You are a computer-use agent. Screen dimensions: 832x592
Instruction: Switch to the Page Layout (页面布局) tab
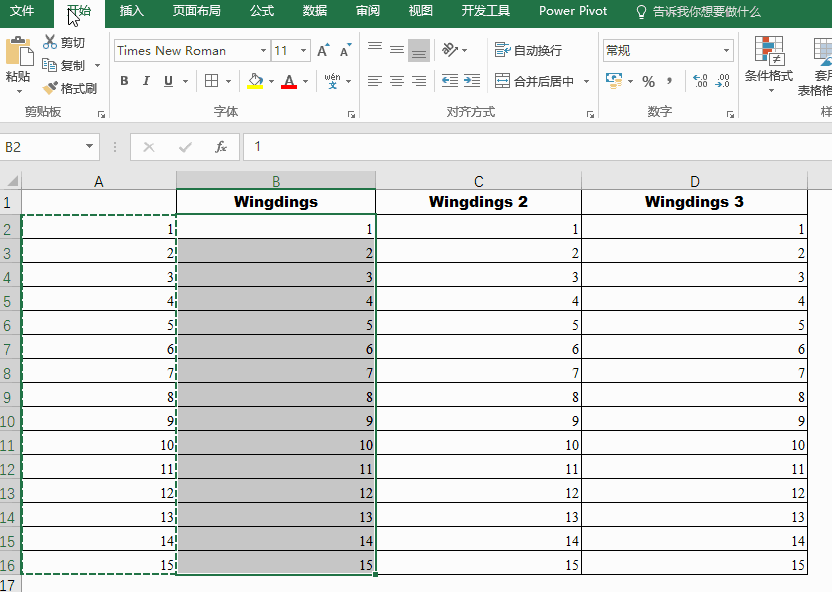coord(196,11)
